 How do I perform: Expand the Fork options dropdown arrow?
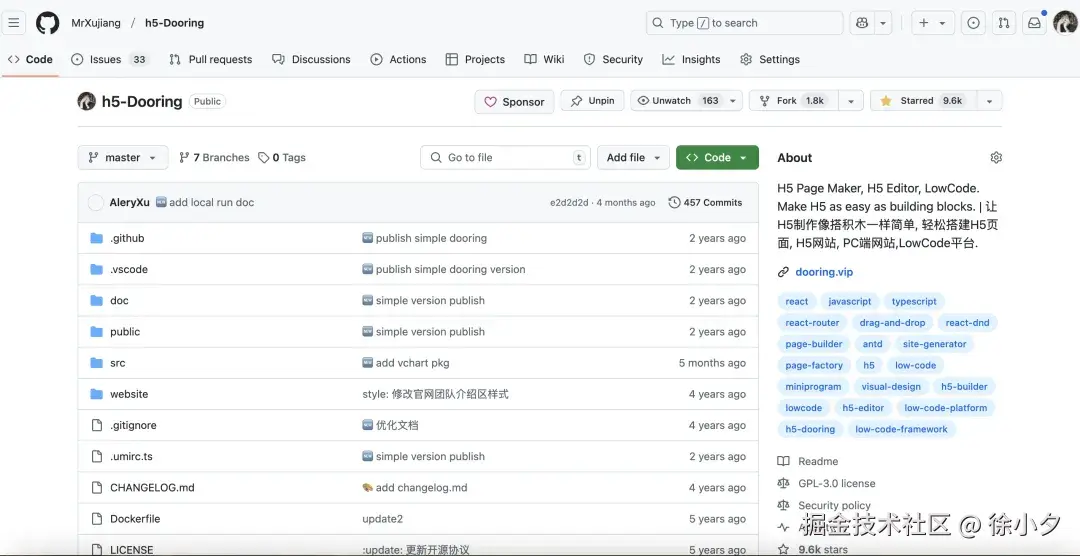click(851, 101)
